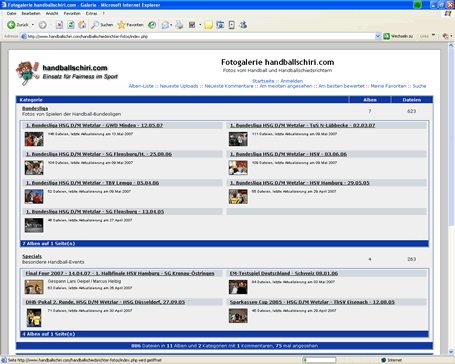Open the Suchen search pane

(x=102, y=25)
